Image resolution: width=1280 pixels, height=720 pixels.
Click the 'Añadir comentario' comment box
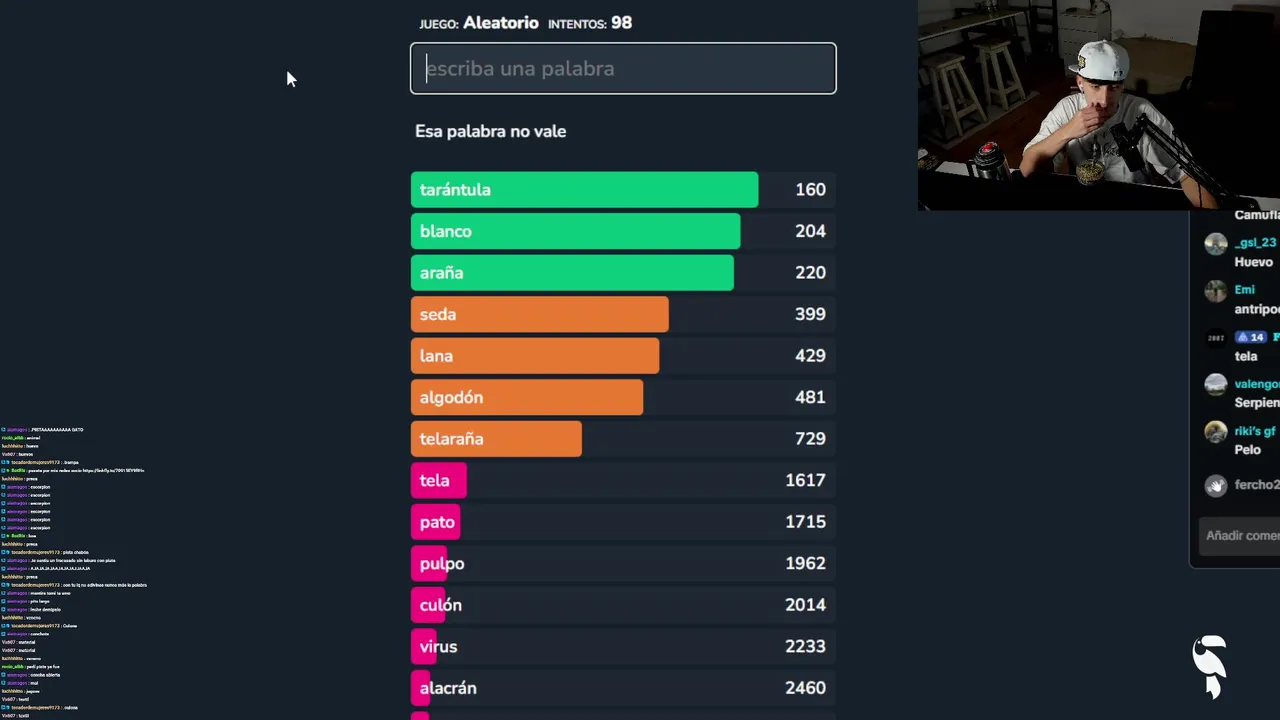pyautogui.click(x=1241, y=536)
